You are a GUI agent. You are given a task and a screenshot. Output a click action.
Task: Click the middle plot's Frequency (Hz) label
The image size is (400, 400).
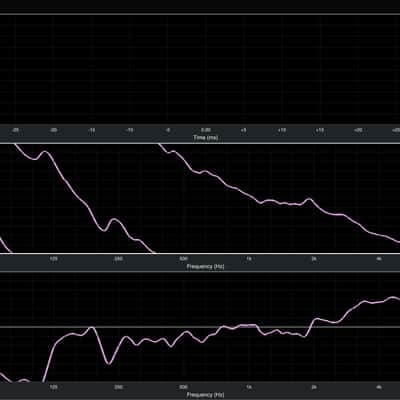[205, 266]
